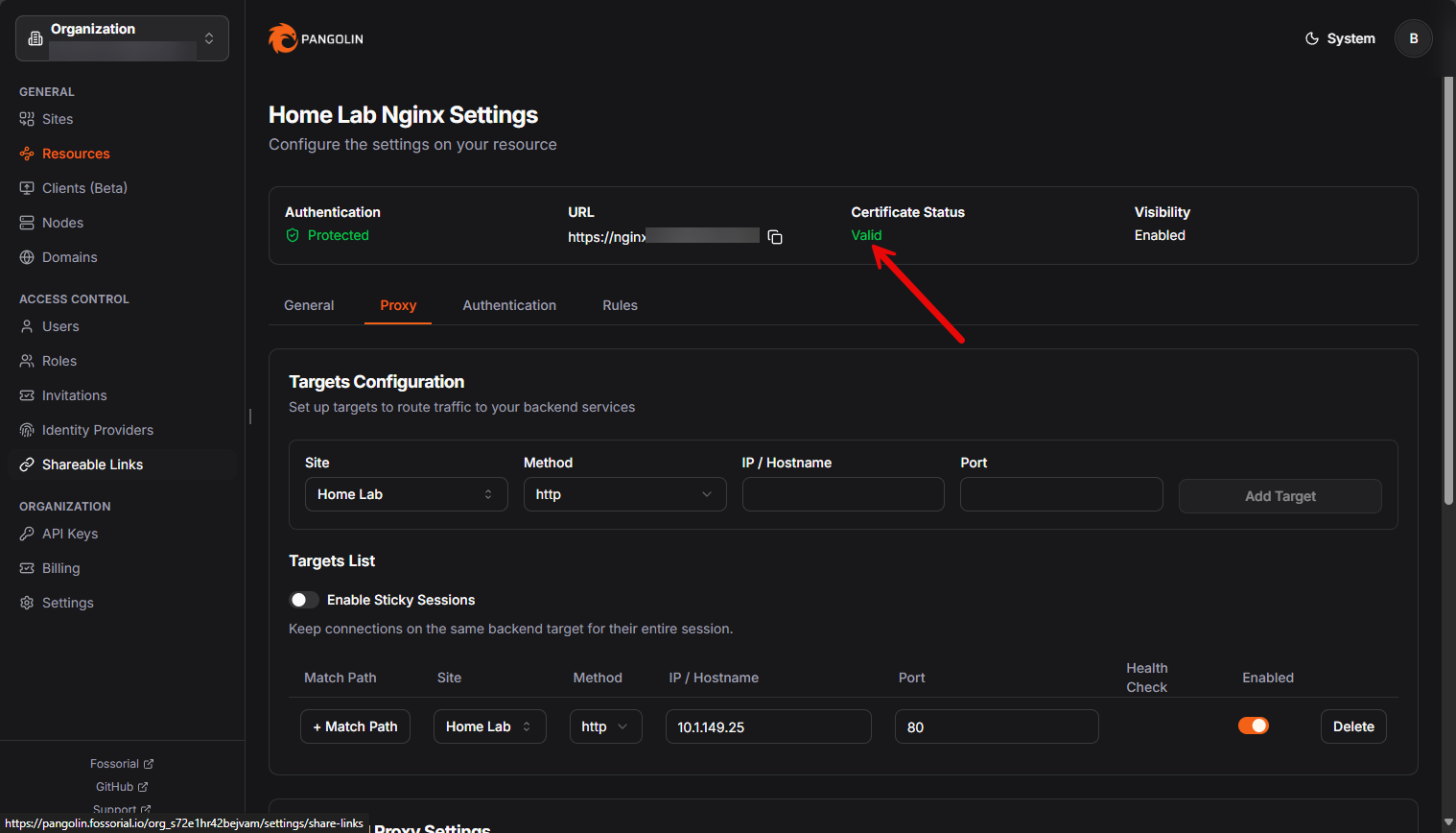Click the System theme button
The width and height of the screenshot is (1456, 833).
(x=1340, y=38)
